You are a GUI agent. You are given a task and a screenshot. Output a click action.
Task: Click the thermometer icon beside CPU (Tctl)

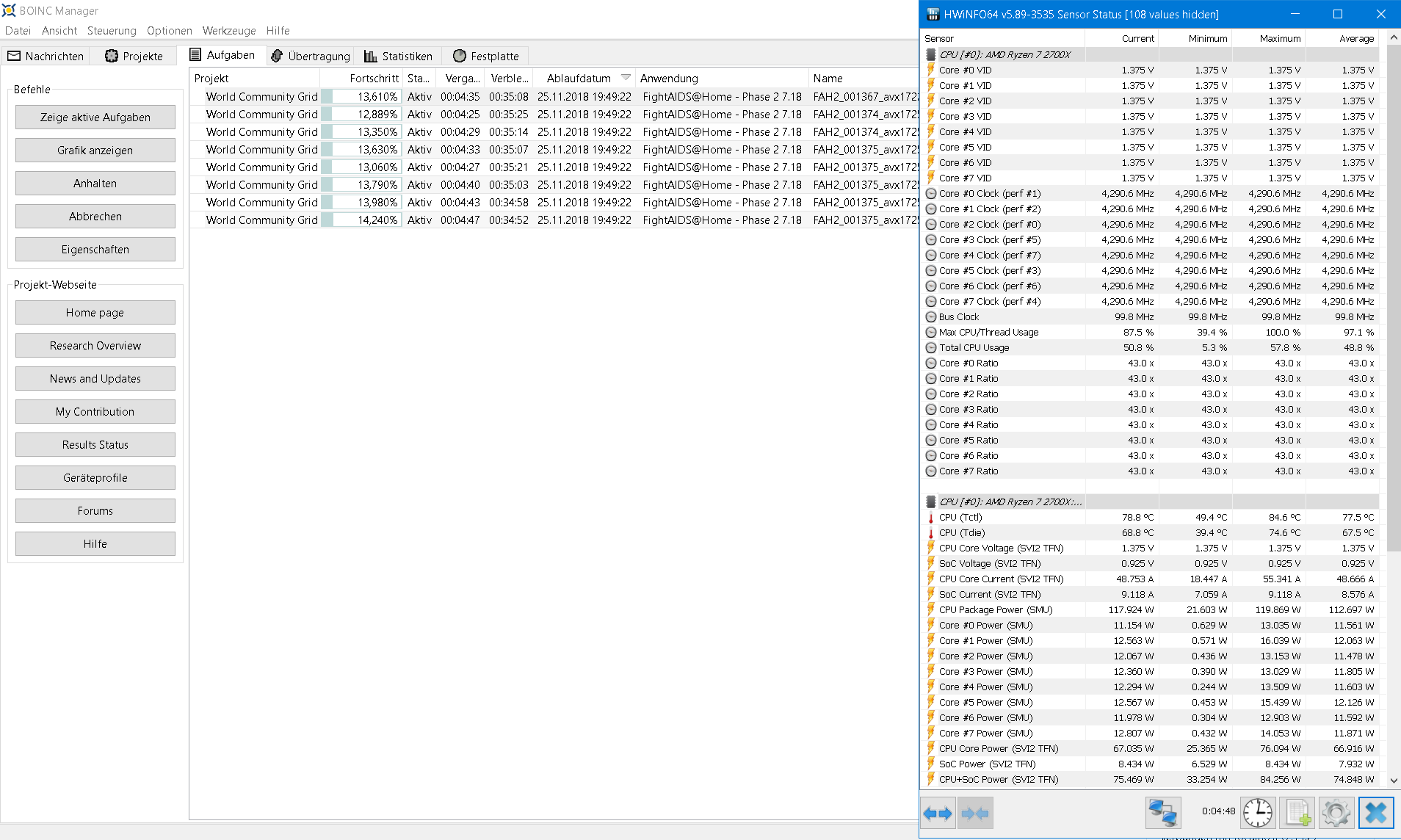pos(931,518)
